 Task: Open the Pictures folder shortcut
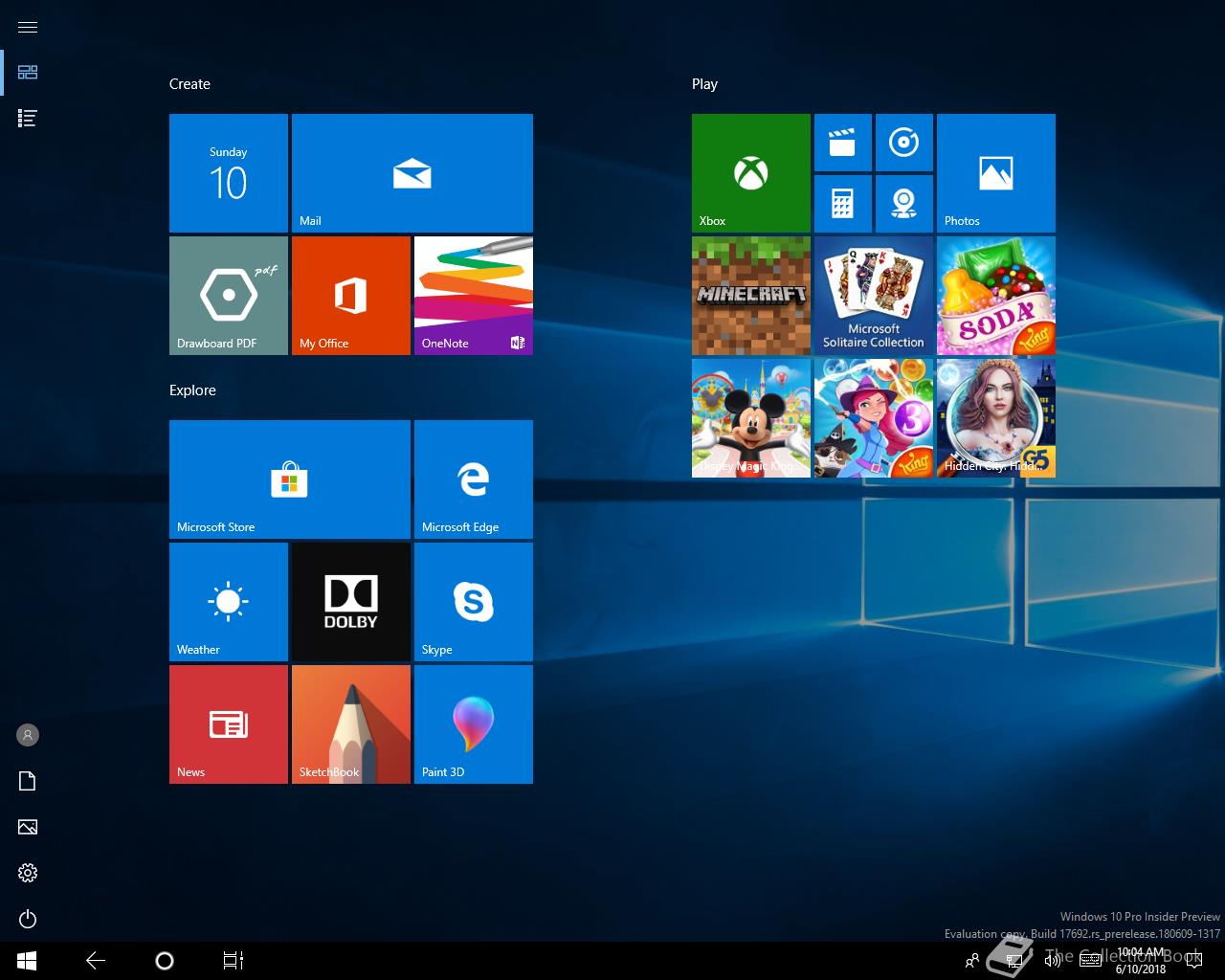pos(28,827)
